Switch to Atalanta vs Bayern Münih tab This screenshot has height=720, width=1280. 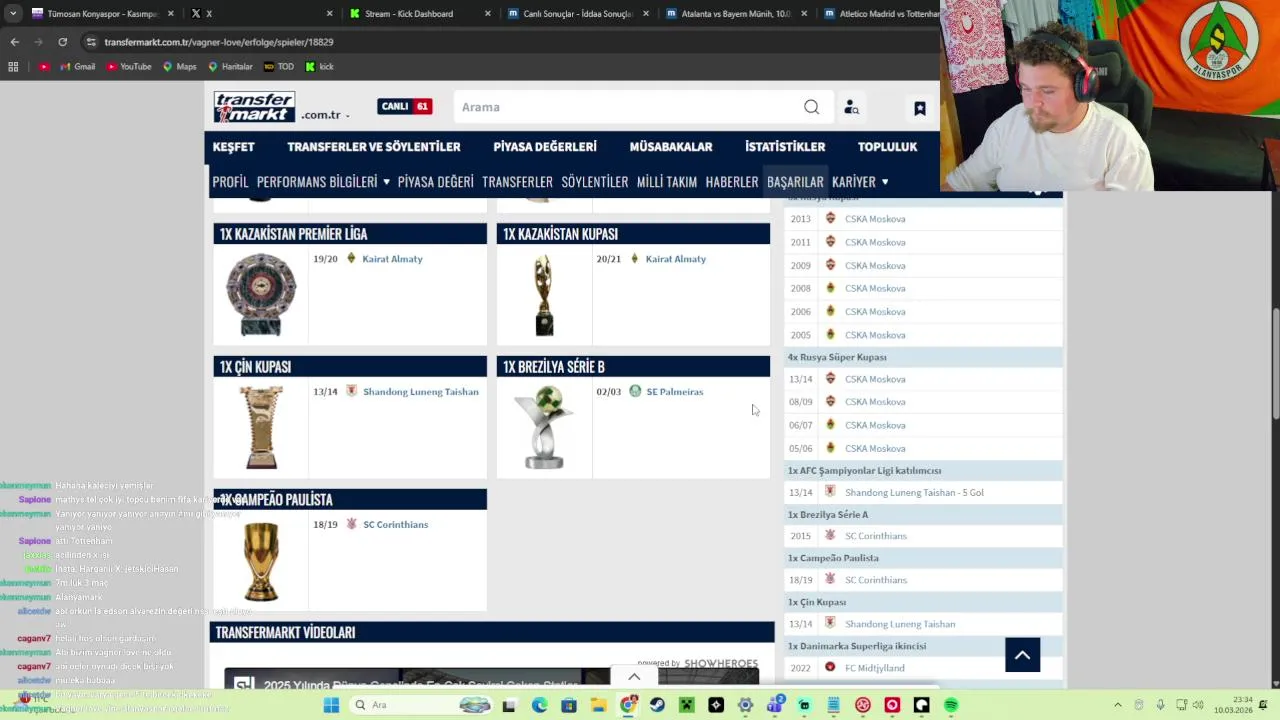[x=736, y=14]
